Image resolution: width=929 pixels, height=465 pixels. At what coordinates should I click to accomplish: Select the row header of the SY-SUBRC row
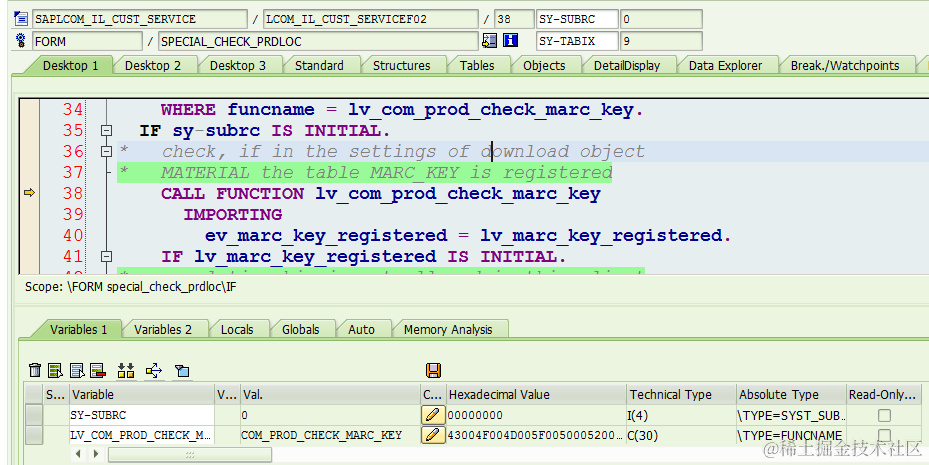pos(34,415)
